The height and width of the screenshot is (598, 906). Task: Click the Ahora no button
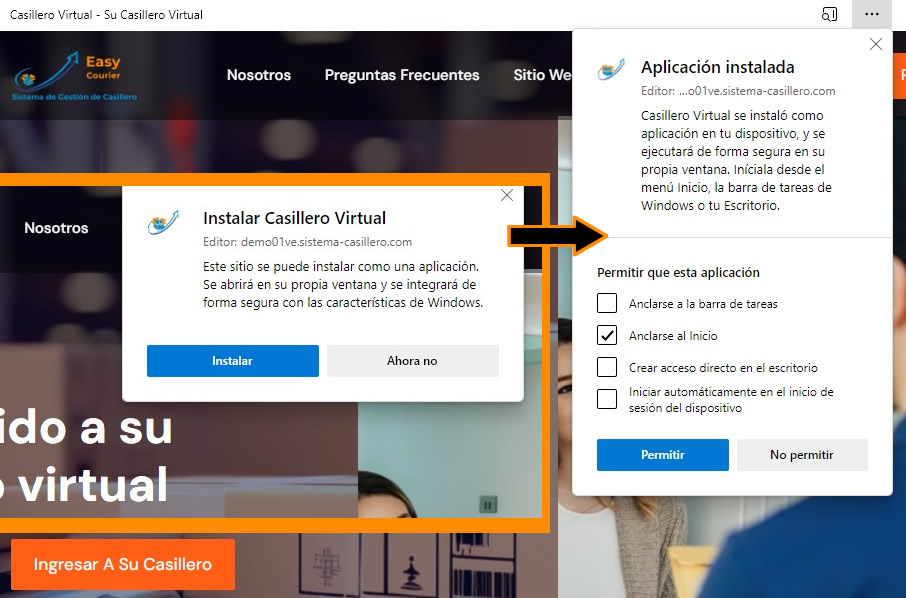coord(413,361)
